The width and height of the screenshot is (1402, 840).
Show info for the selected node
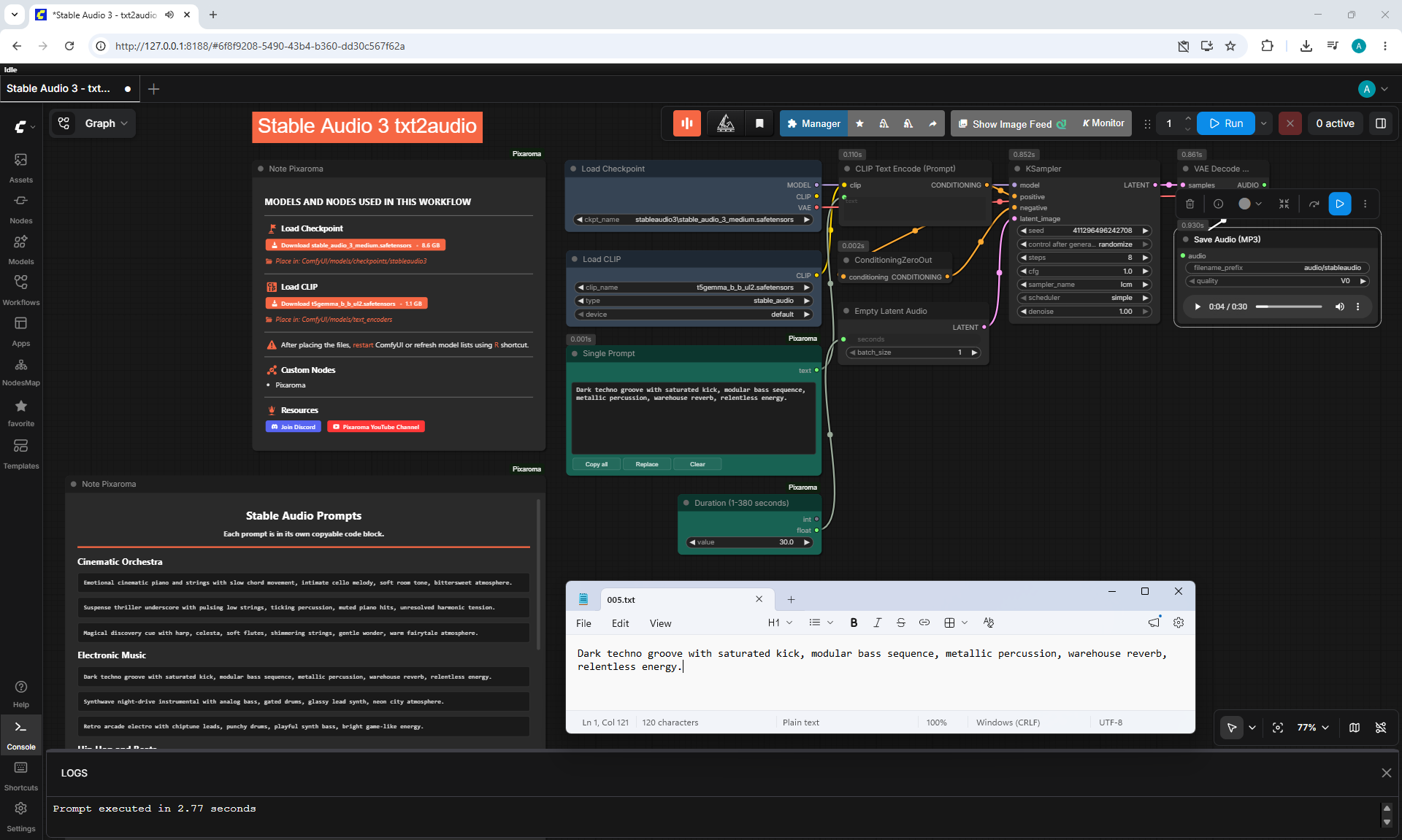[x=1218, y=204]
